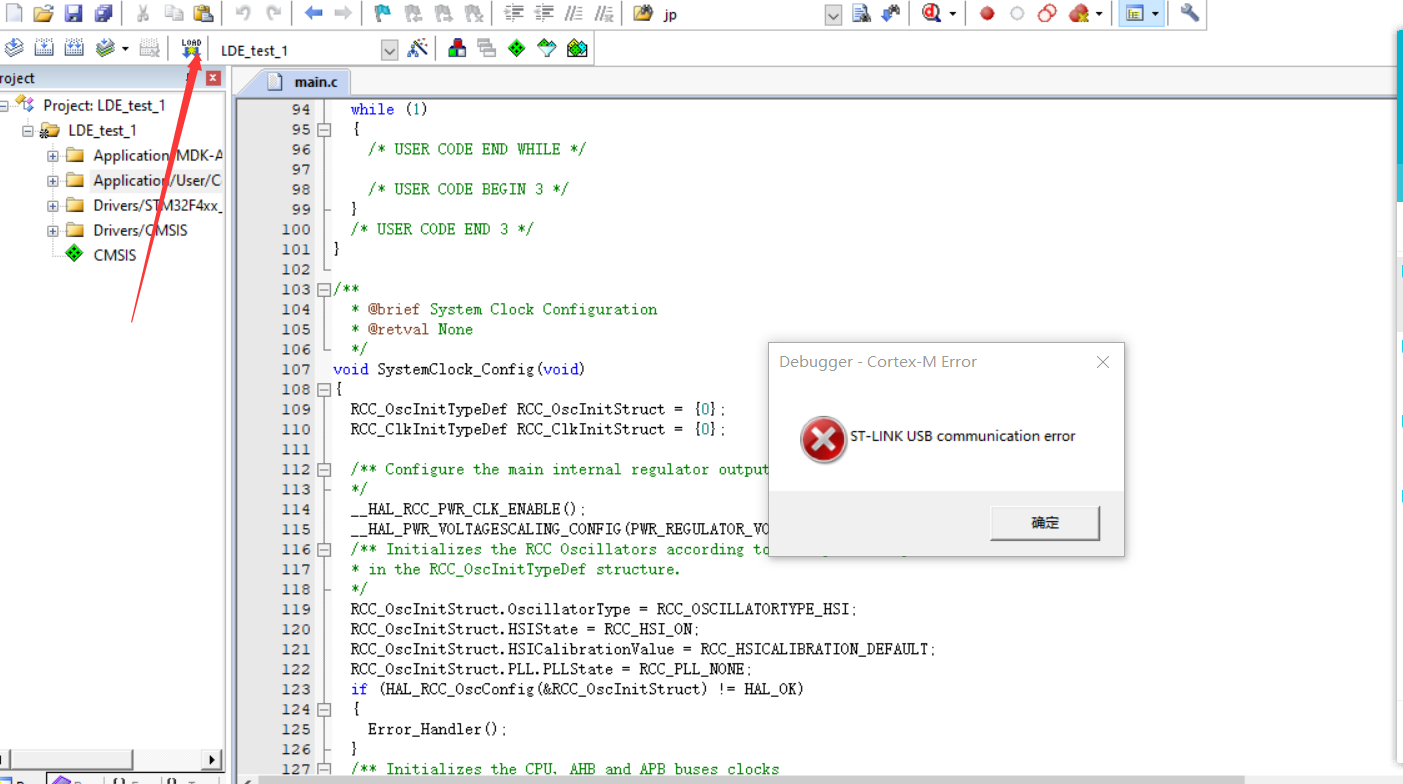Expand the Application/User/C folder
Image resolution: width=1403 pixels, height=784 pixels.
[x=52, y=180]
